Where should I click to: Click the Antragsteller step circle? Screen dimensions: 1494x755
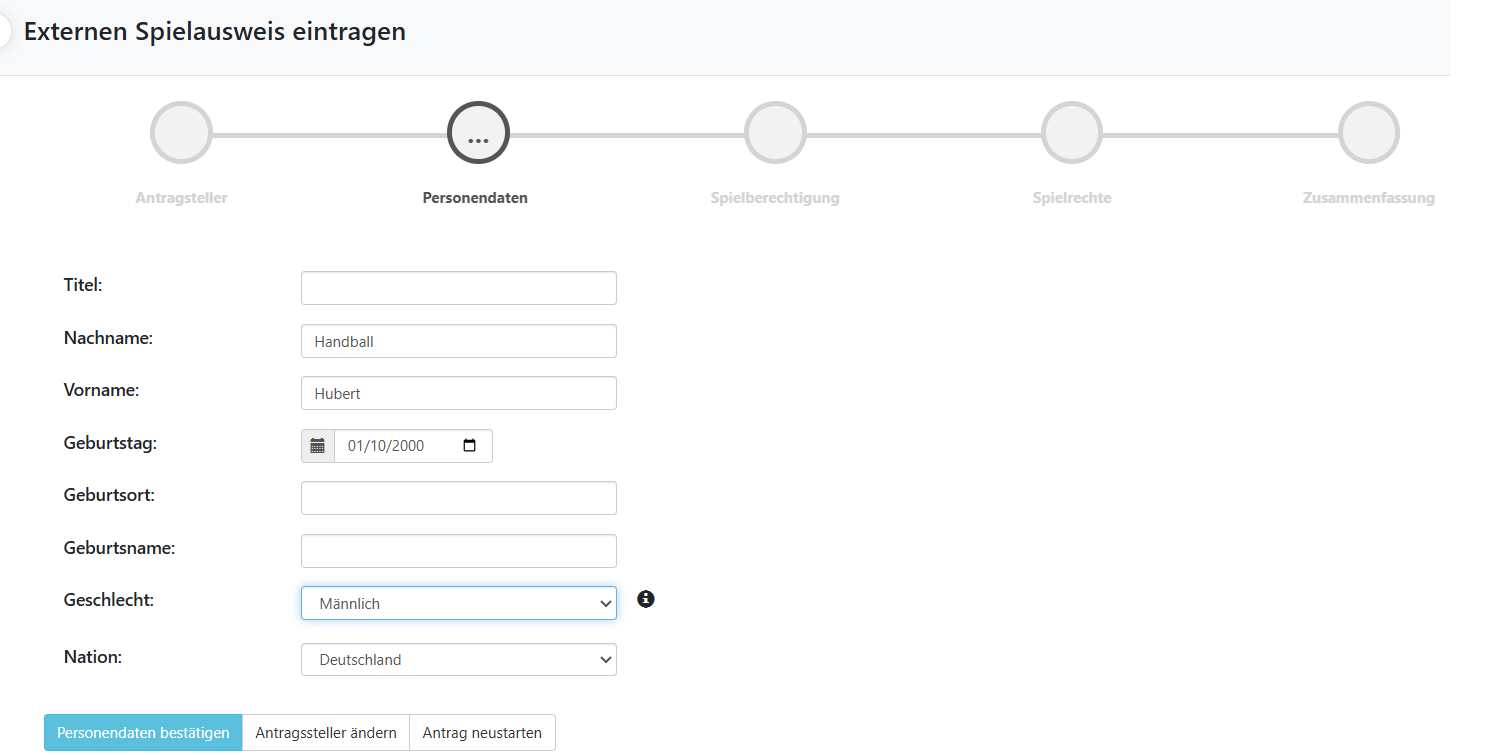click(181, 133)
